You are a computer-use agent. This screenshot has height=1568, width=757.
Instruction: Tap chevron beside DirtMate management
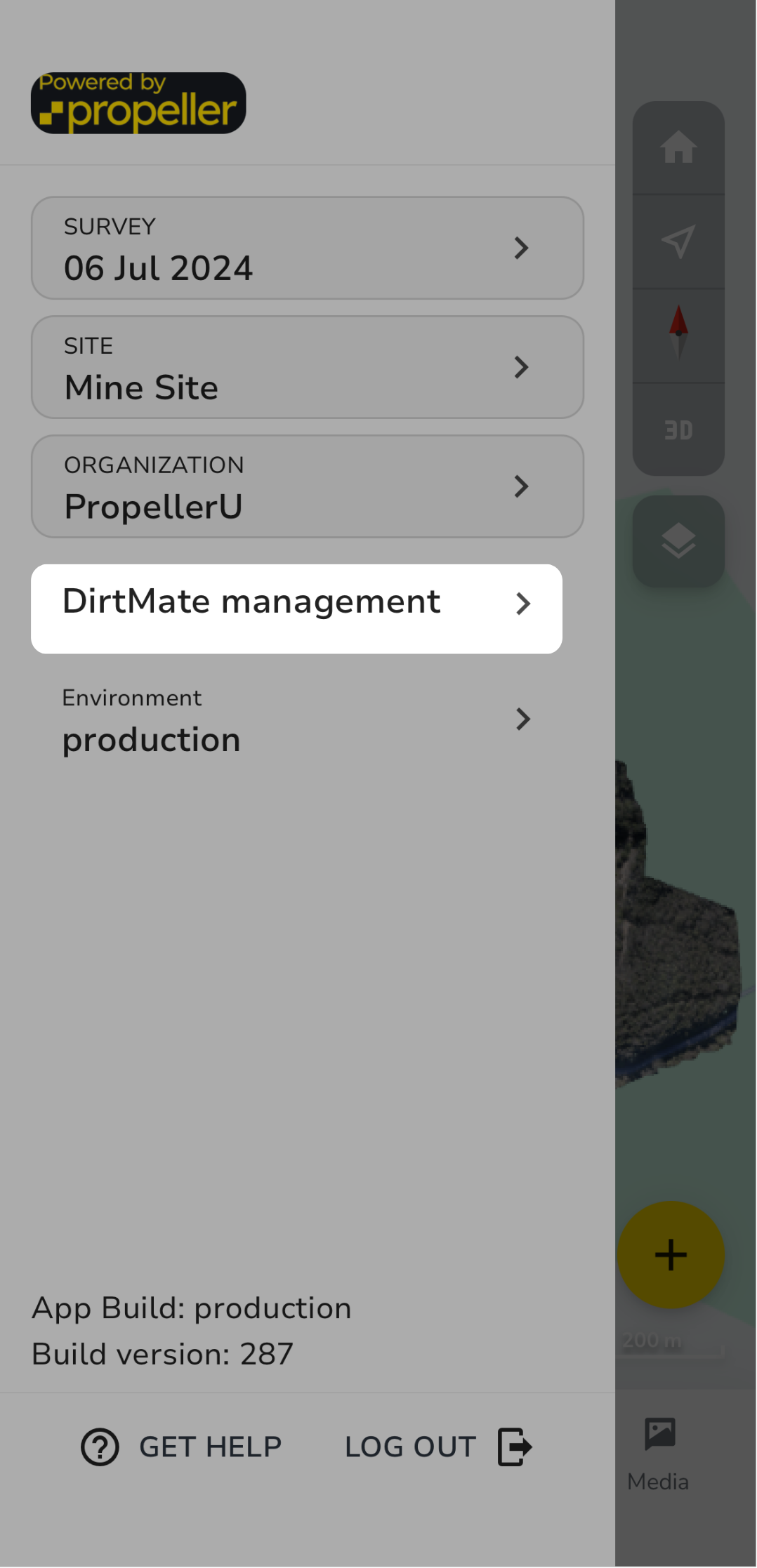coord(523,604)
